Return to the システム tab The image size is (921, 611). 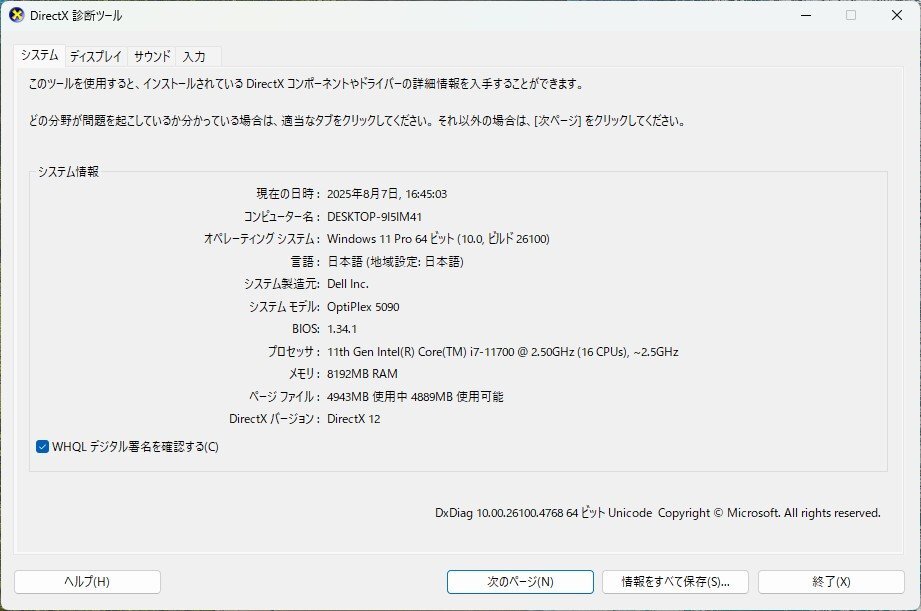42,56
